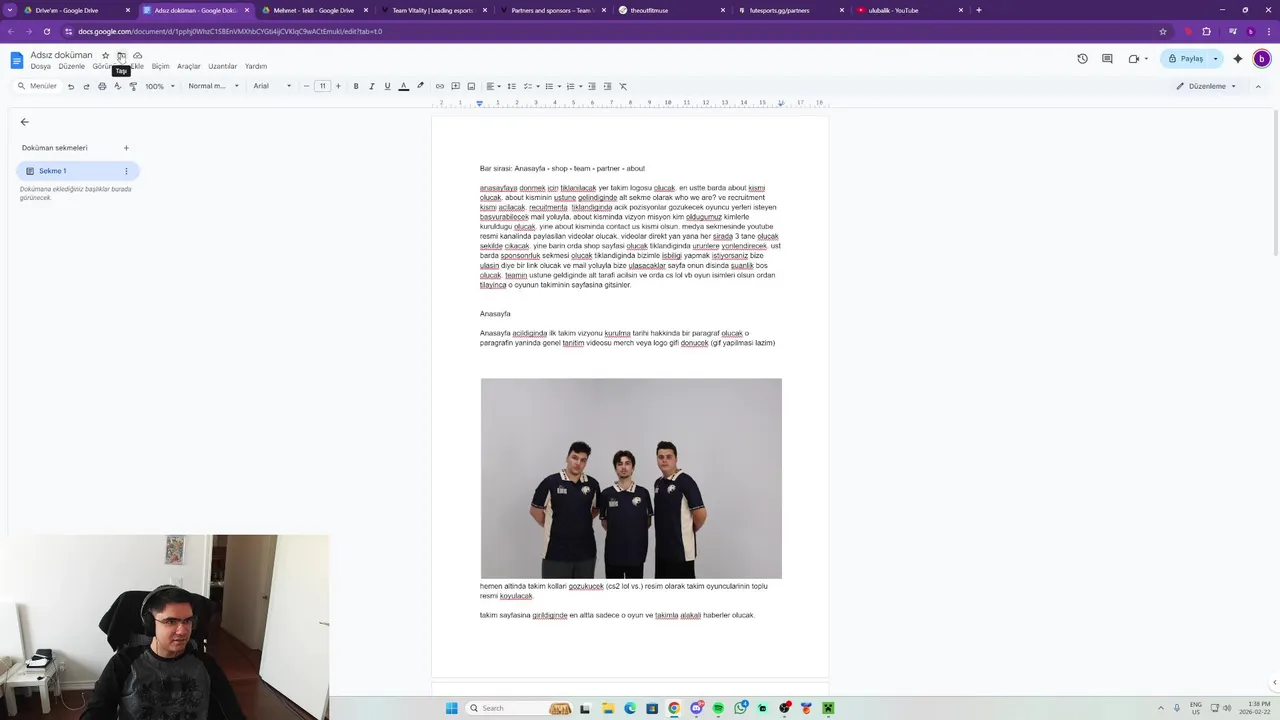
Task: Toggle numbered list
Action: (570, 86)
